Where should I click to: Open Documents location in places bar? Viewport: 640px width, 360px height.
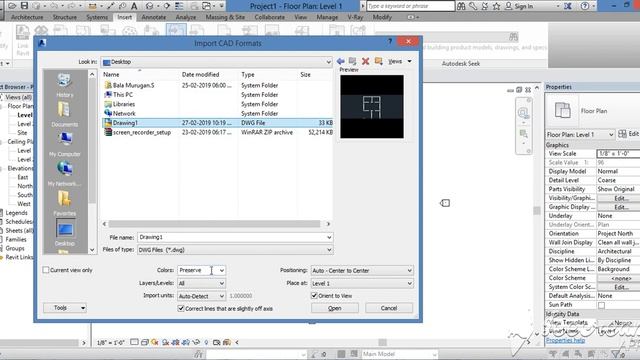coord(64,114)
